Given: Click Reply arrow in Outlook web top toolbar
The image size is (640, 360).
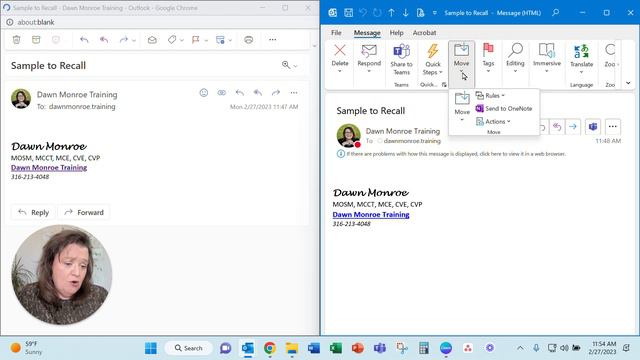Looking at the screenshot, I should [x=84, y=40].
